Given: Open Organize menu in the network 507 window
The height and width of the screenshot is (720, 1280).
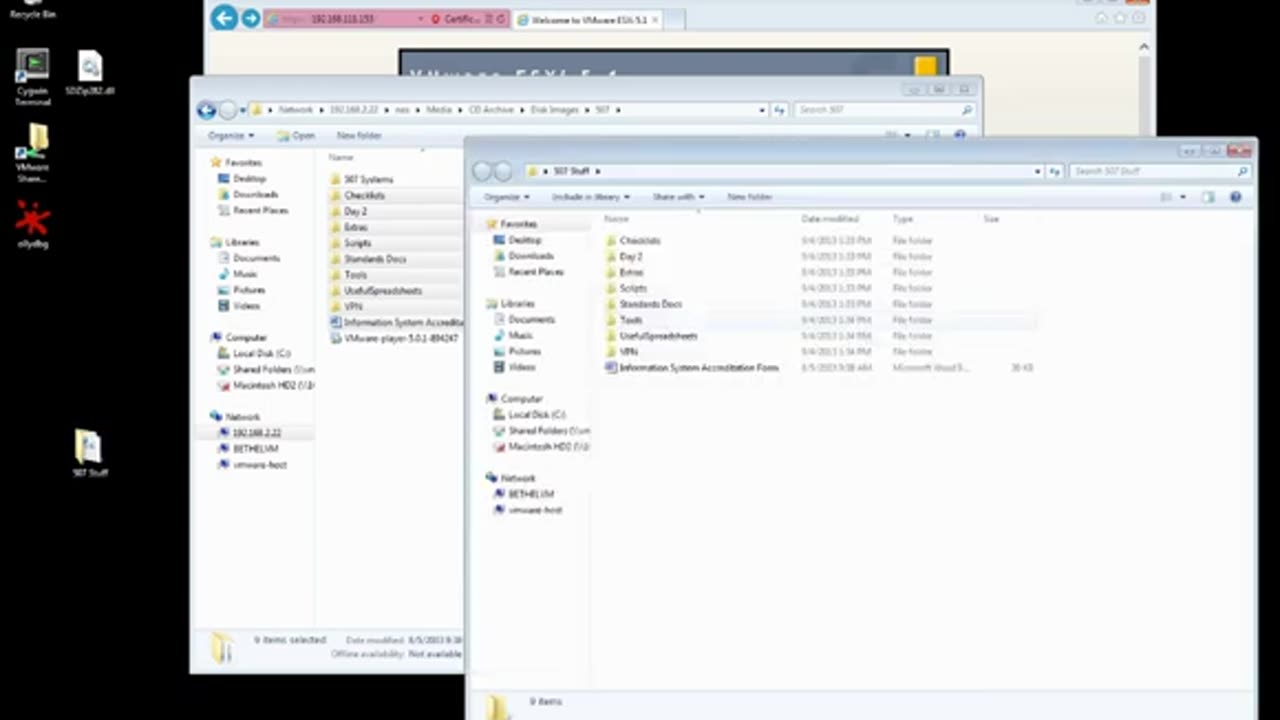Looking at the screenshot, I should 231,135.
